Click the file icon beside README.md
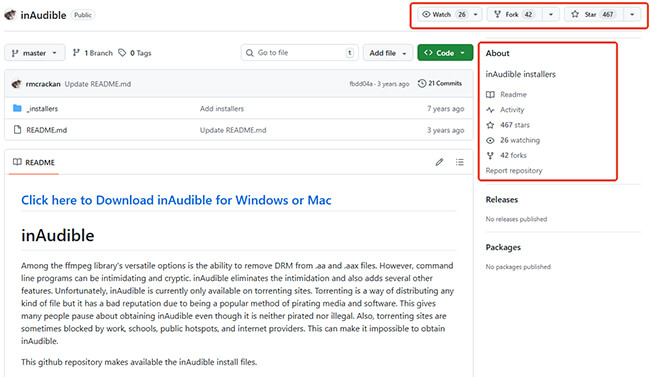This screenshot has height=377, width=650. tap(17, 130)
